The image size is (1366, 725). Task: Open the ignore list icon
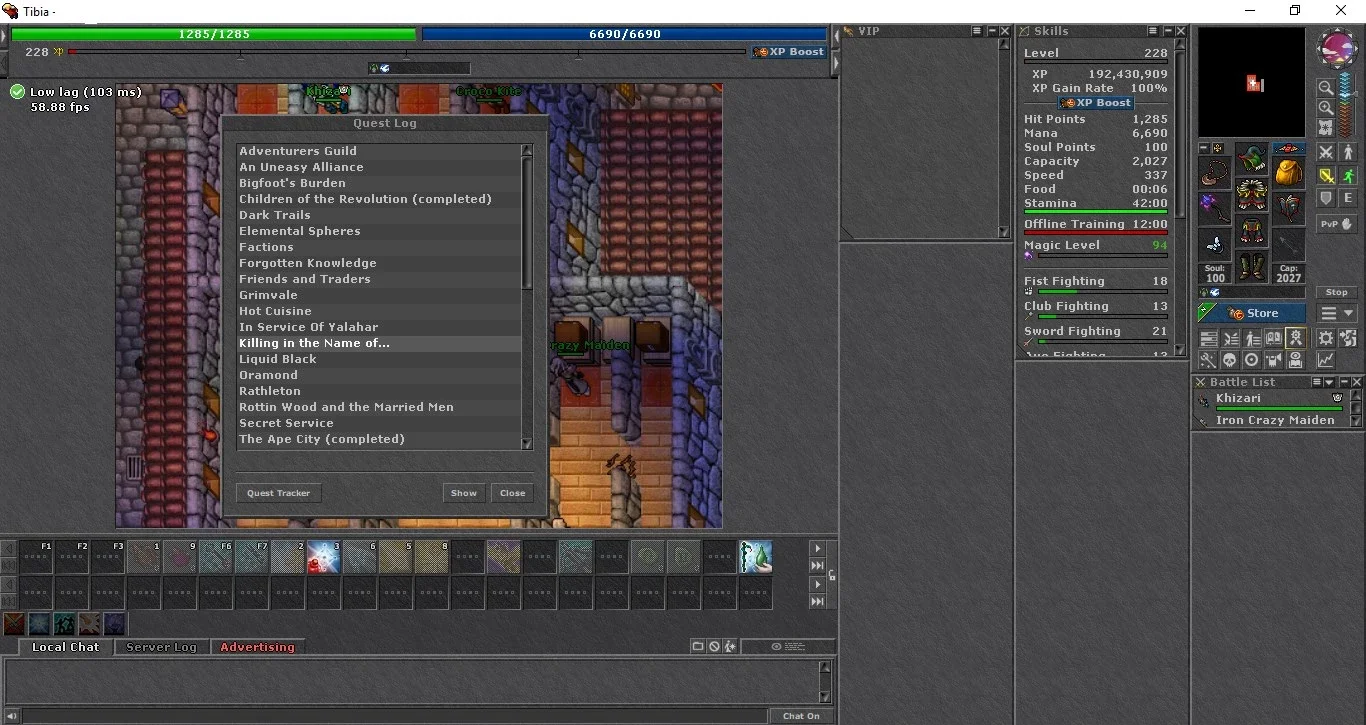pos(714,647)
